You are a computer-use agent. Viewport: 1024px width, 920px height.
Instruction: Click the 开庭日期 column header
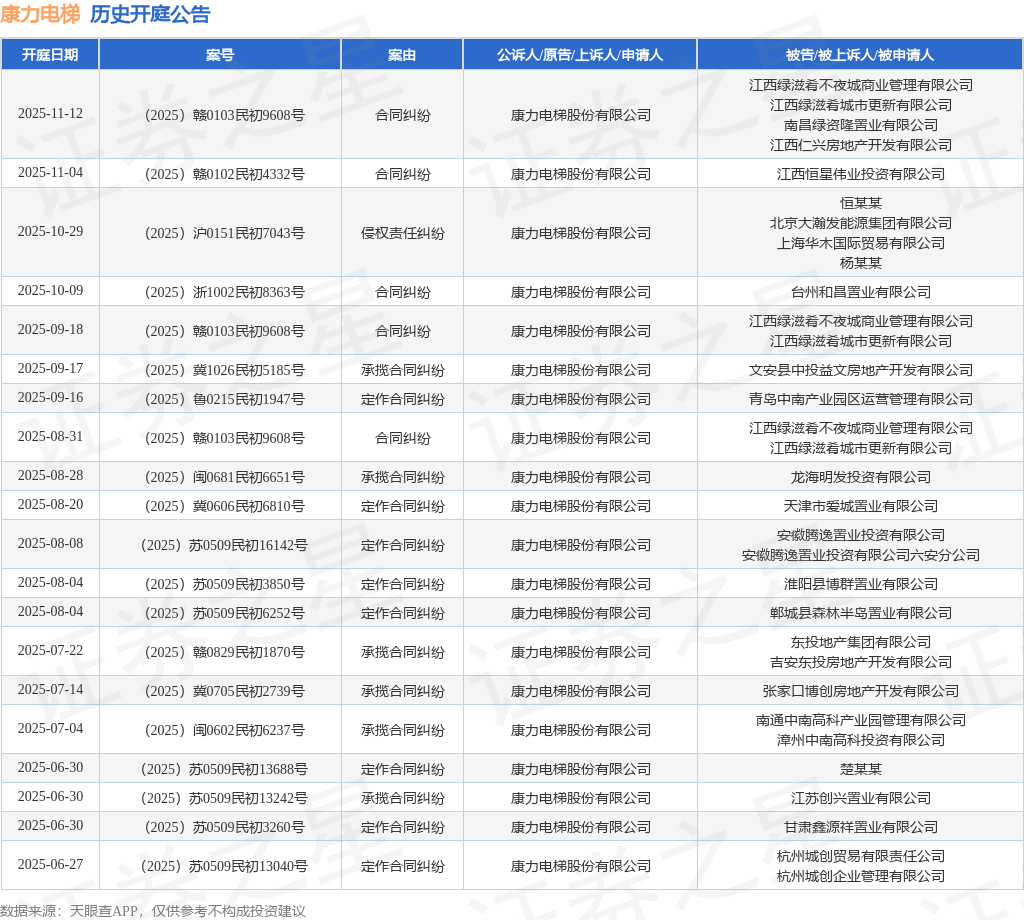pos(50,55)
